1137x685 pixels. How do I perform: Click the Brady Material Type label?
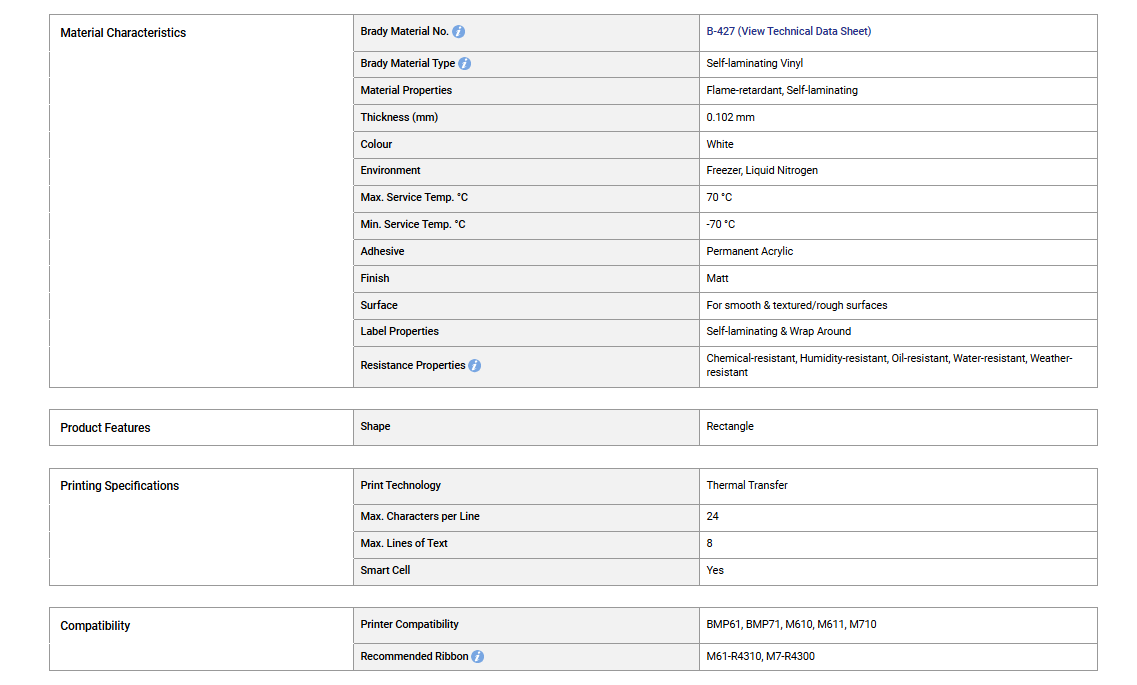coord(408,63)
